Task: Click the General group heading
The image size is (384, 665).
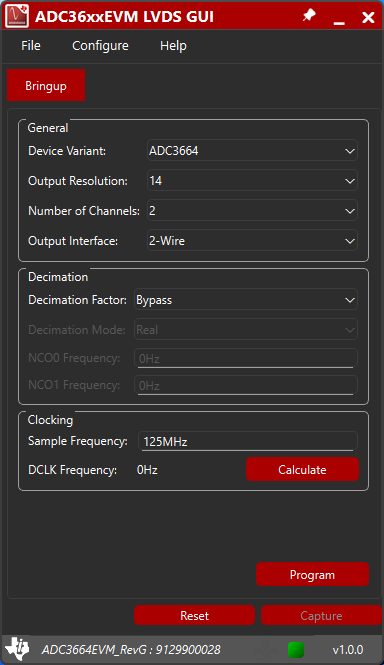Action: click(x=48, y=128)
